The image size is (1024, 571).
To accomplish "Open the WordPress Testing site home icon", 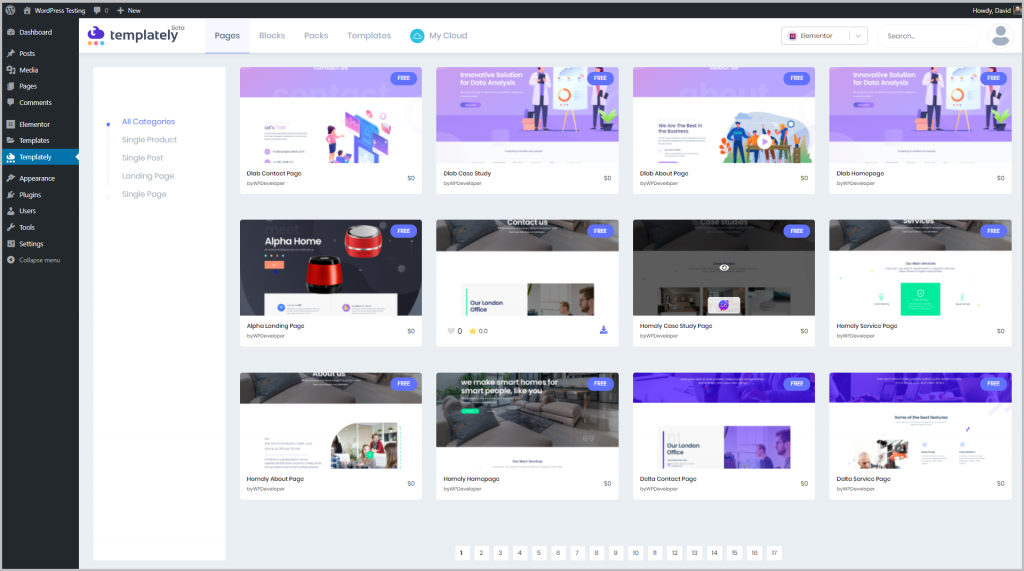I will pos(27,10).
